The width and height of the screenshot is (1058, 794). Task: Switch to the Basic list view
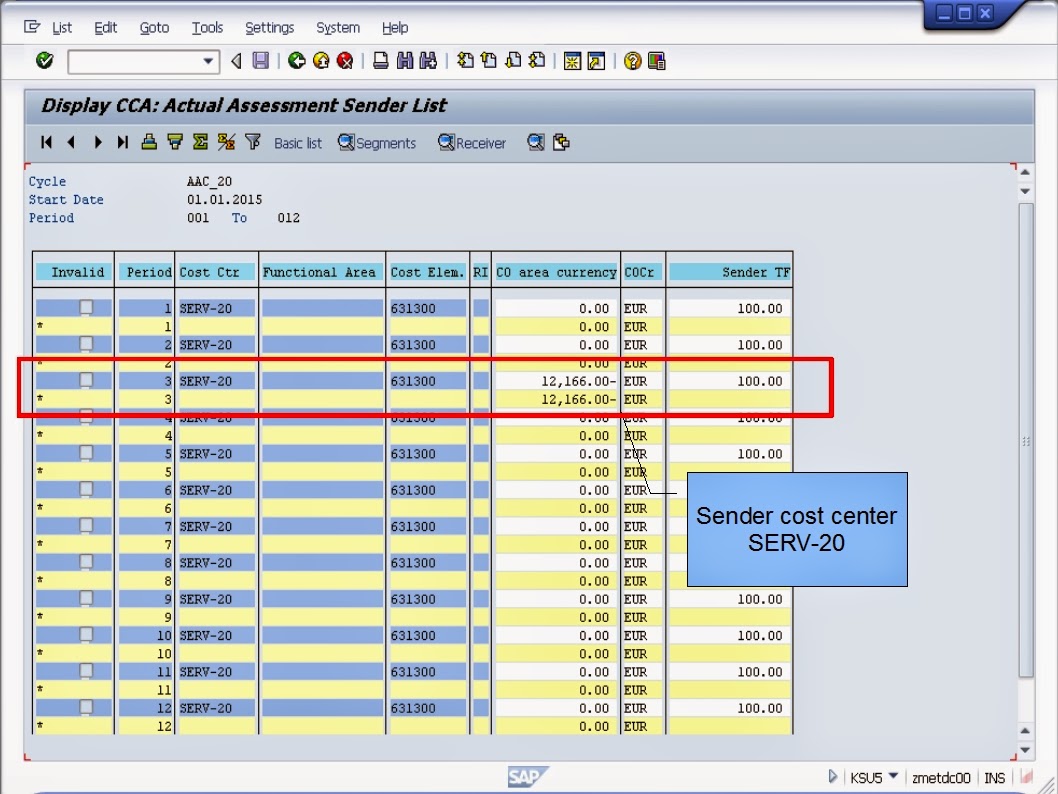pyautogui.click(x=298, y=142)
